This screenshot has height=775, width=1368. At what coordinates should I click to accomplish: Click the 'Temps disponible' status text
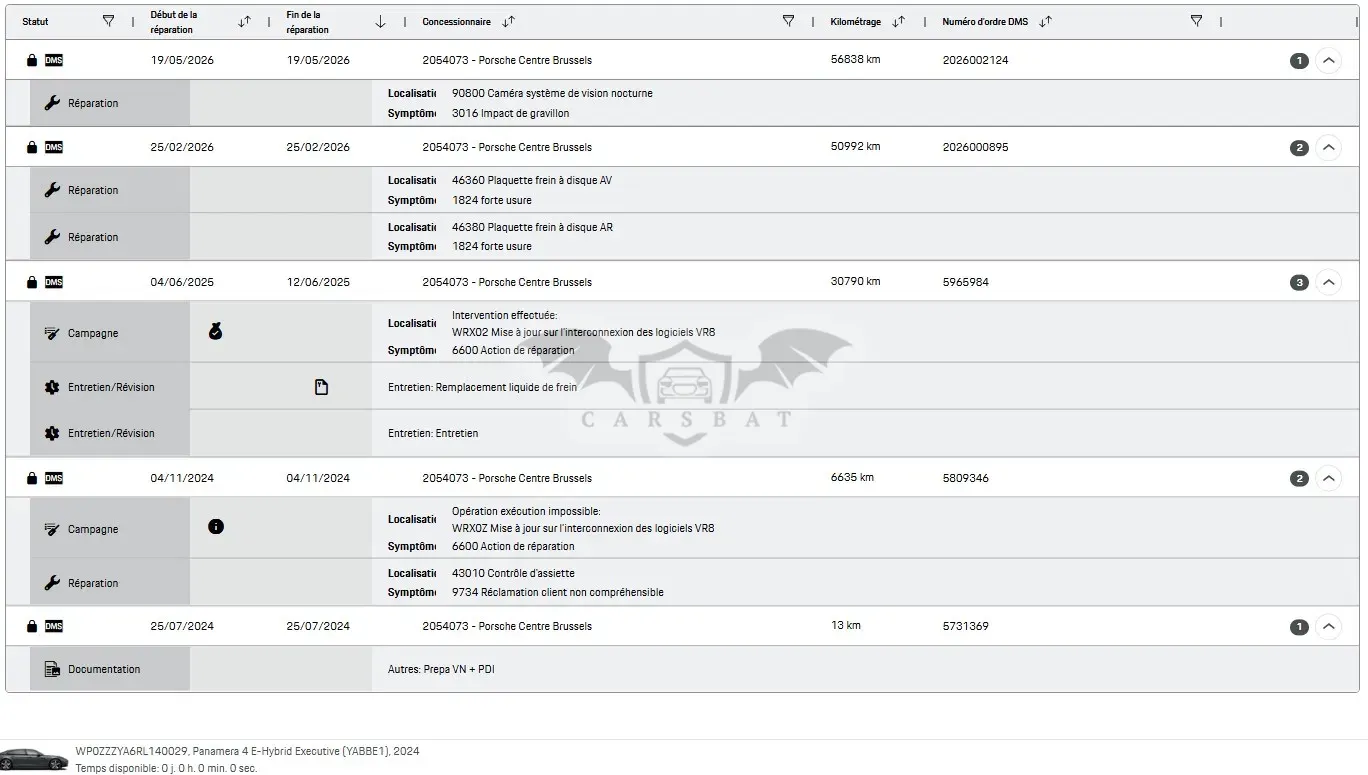(x=166, y=768)
